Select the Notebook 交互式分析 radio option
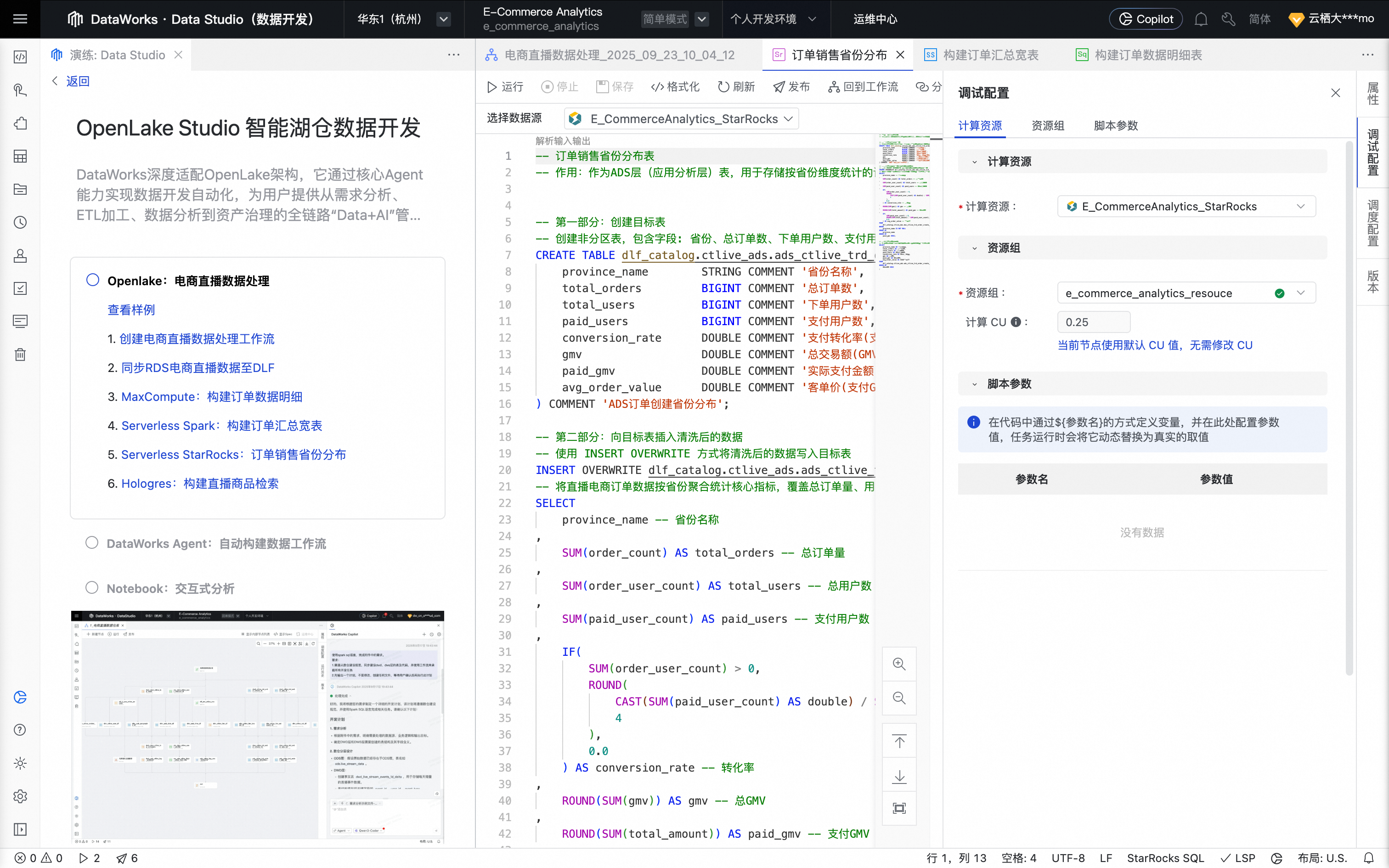The width and height of the screenshot is (1389, 868). click(x=92, y=587)
